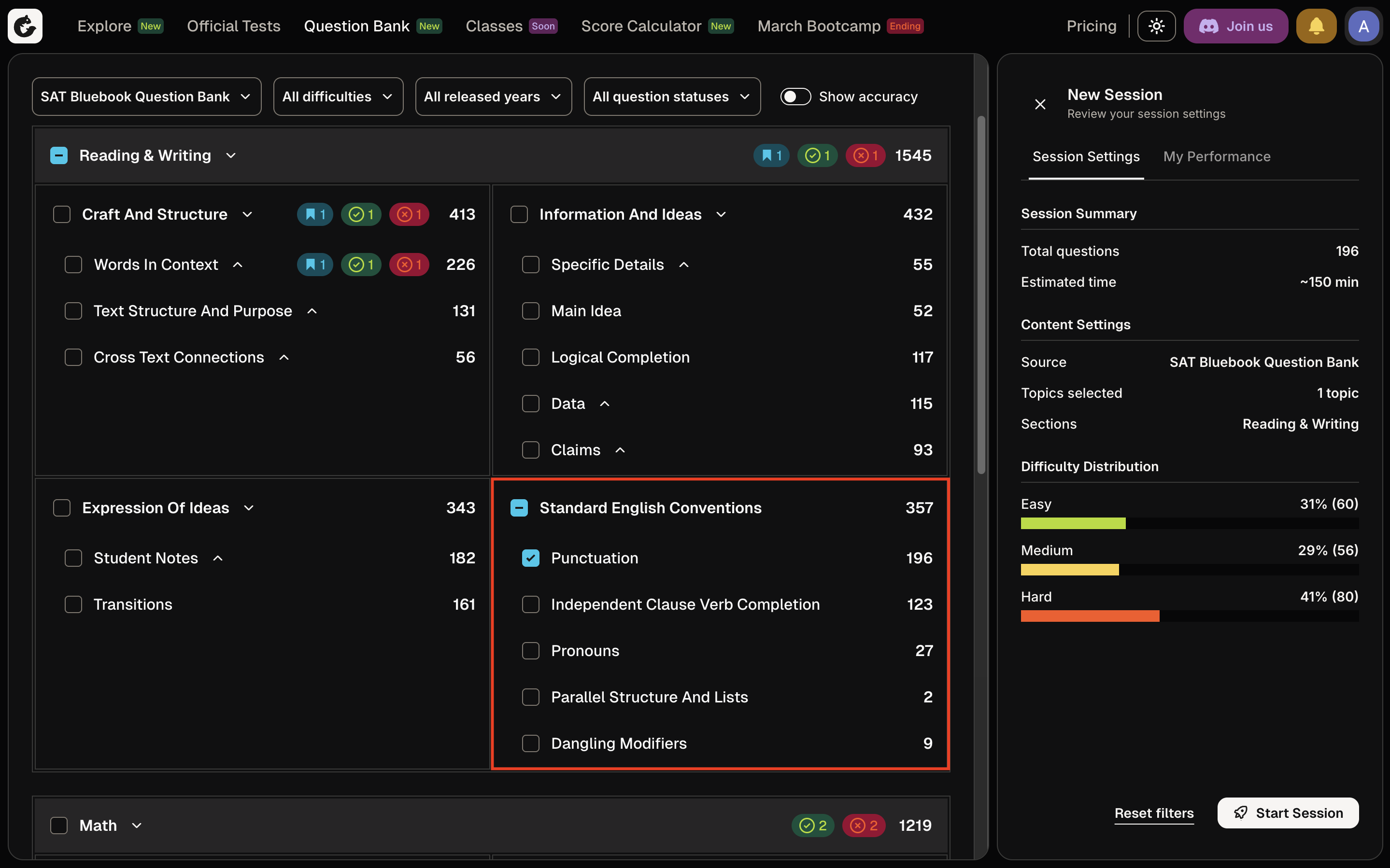This screenshot has height=868, width=1390.
Task: Enable the Show accuracy toggle
Action: (795, 97)
